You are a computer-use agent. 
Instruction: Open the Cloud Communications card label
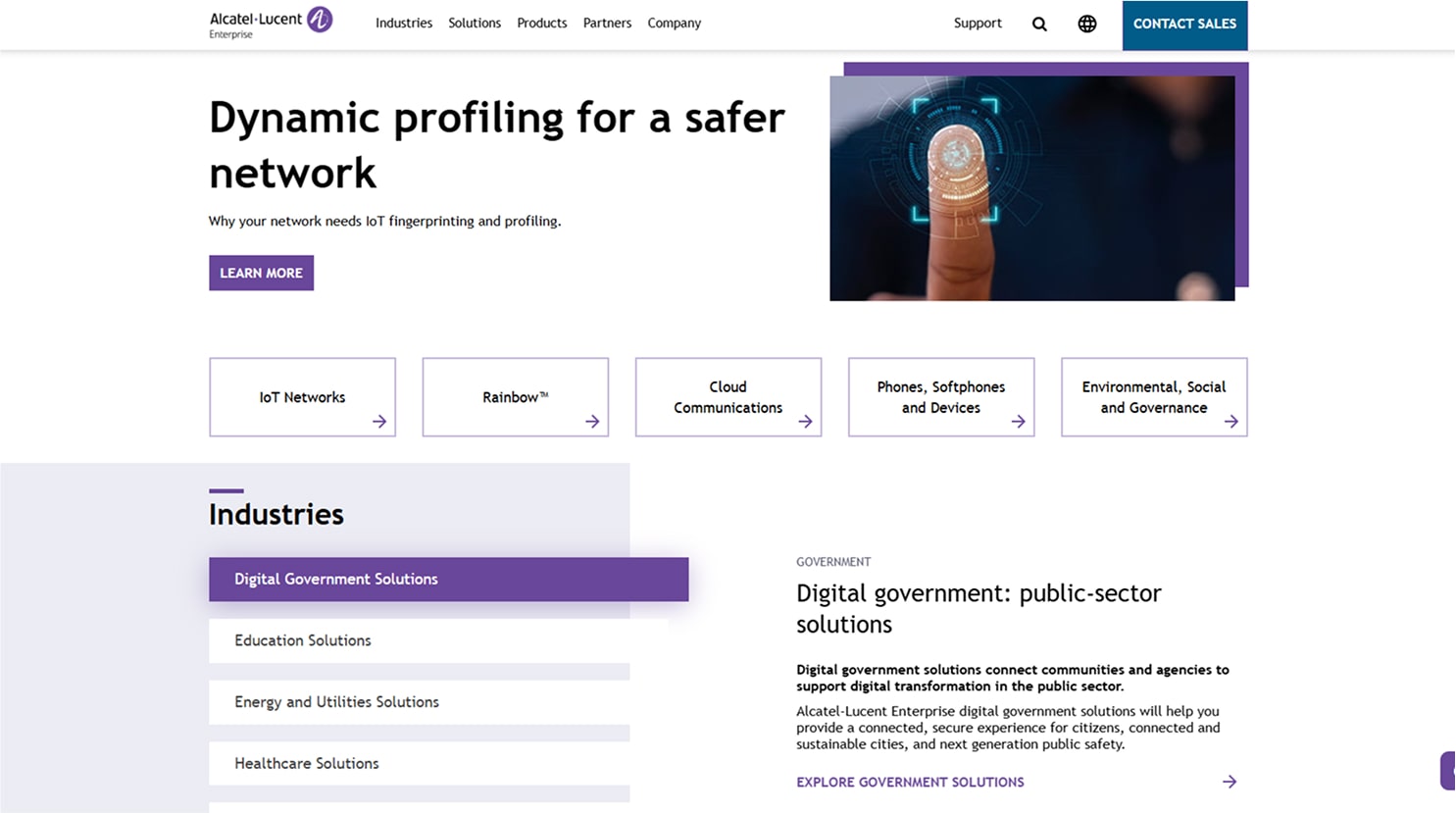pyautogui.click(x=728, y=397)
